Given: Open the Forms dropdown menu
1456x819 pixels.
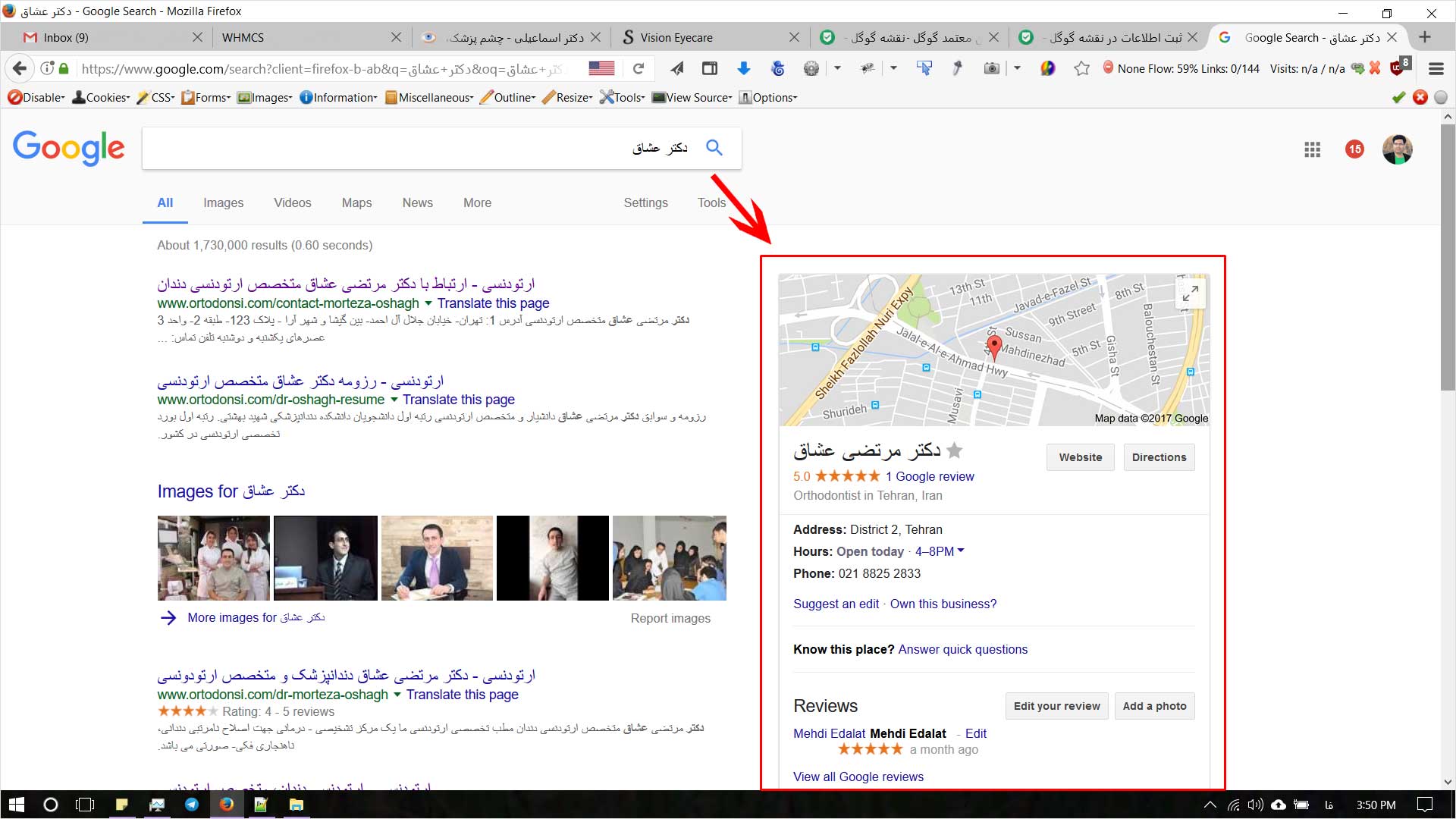Looking at the screenshot, I should click(206, 97).
